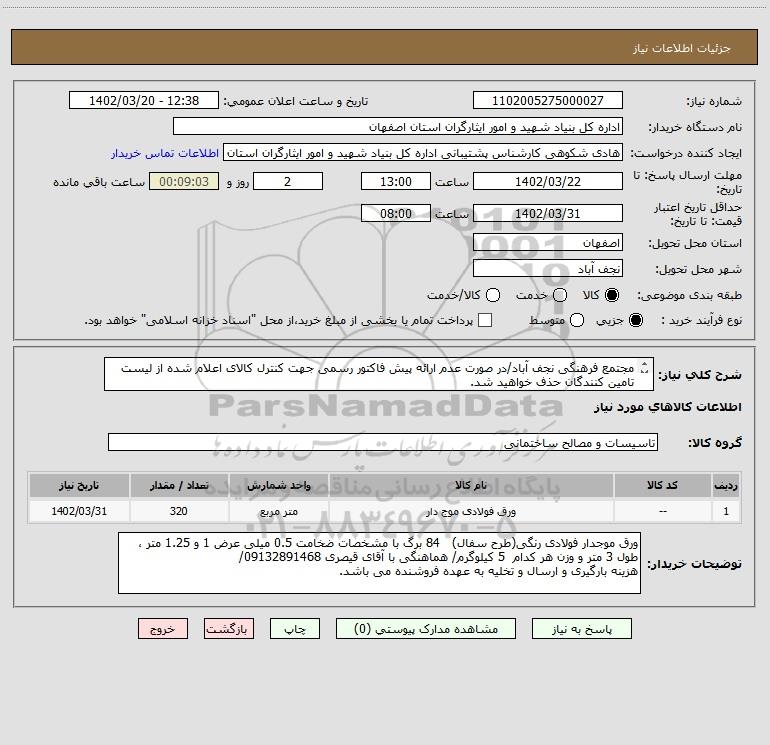Select the 'کالا/خدمت' radio button
Image resolution: width=770 pixels, height=745 pixels.
493,295
